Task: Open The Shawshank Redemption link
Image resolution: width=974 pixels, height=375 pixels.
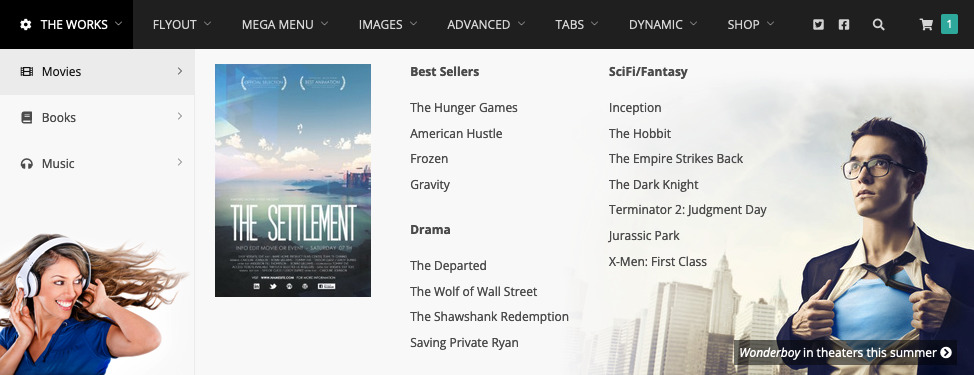Action: click(489, 317)
